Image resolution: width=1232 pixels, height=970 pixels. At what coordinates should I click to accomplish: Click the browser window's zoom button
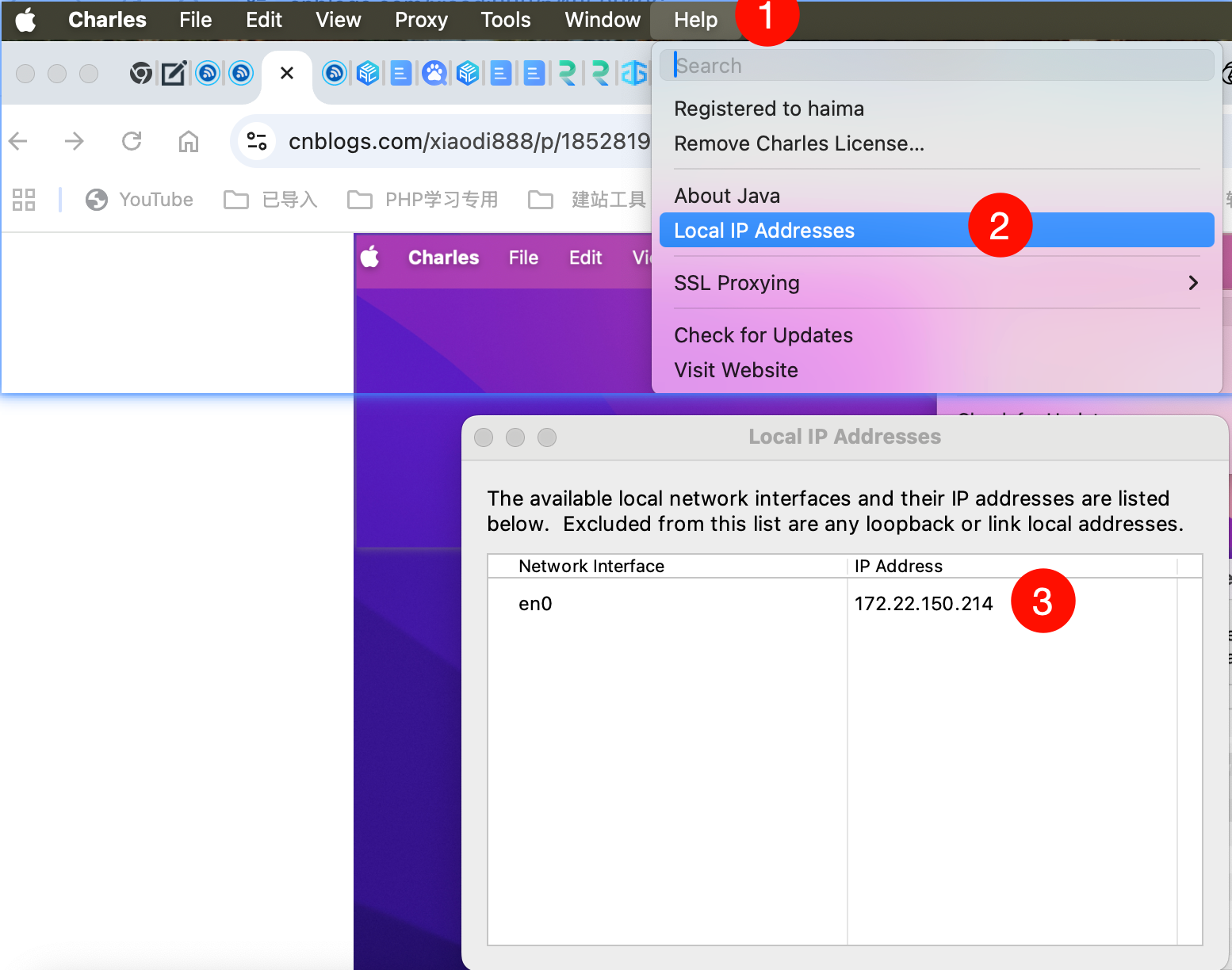89,74
